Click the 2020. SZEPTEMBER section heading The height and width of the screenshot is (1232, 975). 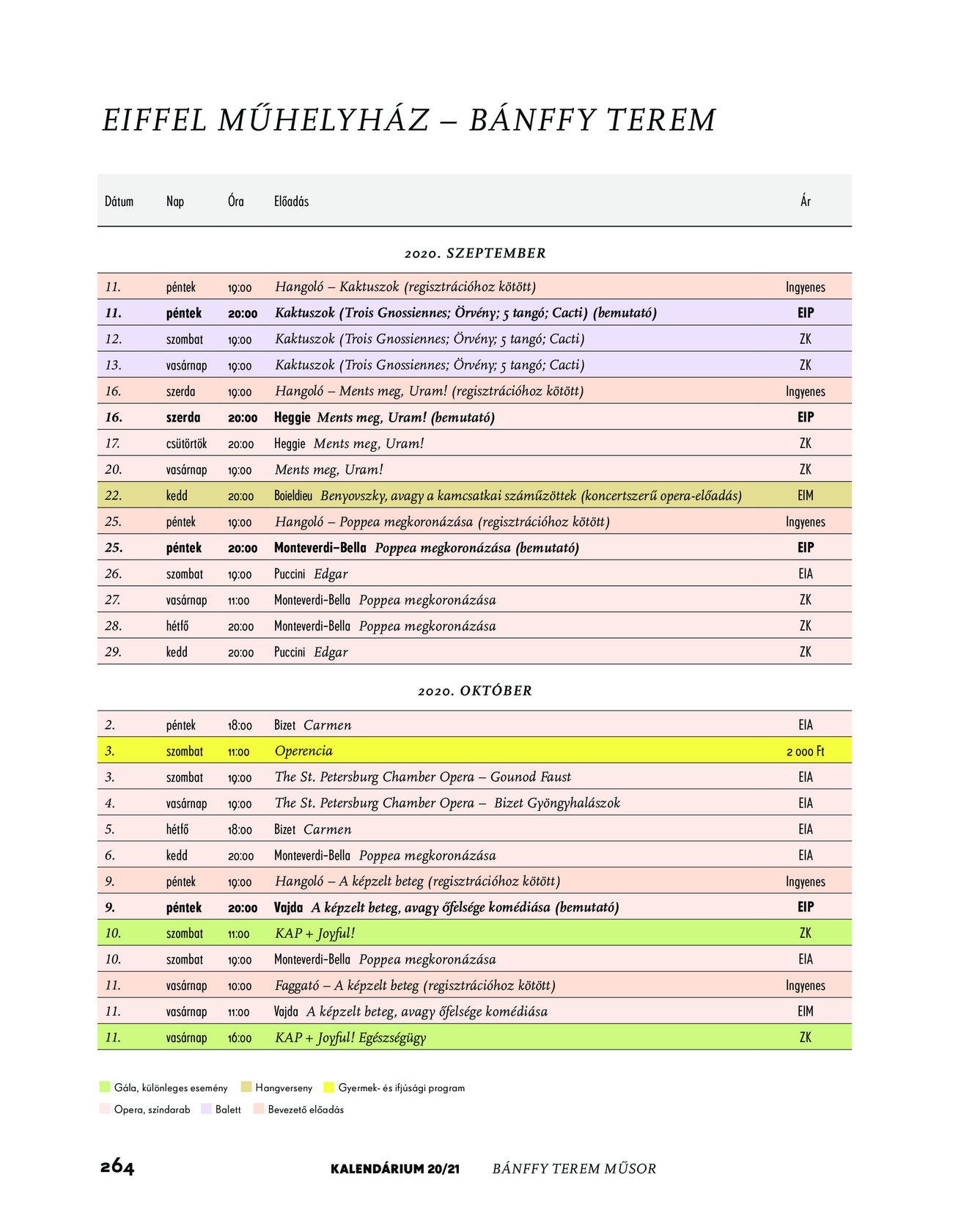point(475,253)
